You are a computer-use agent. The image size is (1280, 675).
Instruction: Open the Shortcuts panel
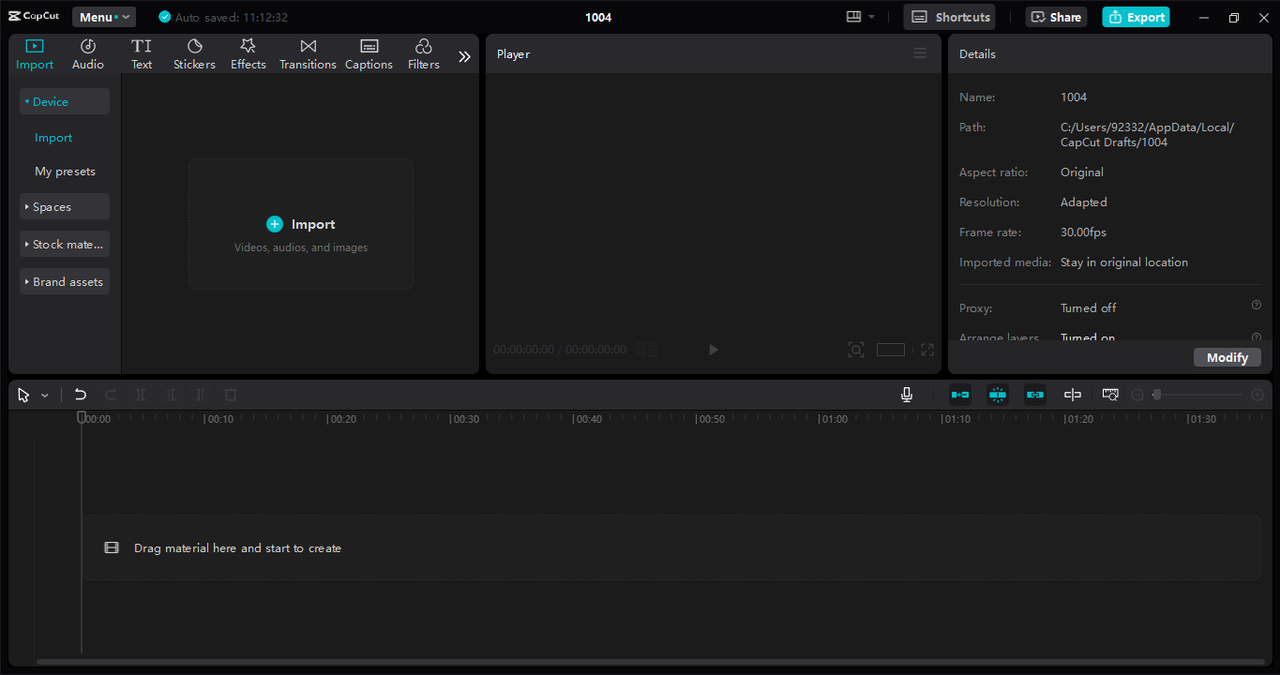click(x=949, y=17)
